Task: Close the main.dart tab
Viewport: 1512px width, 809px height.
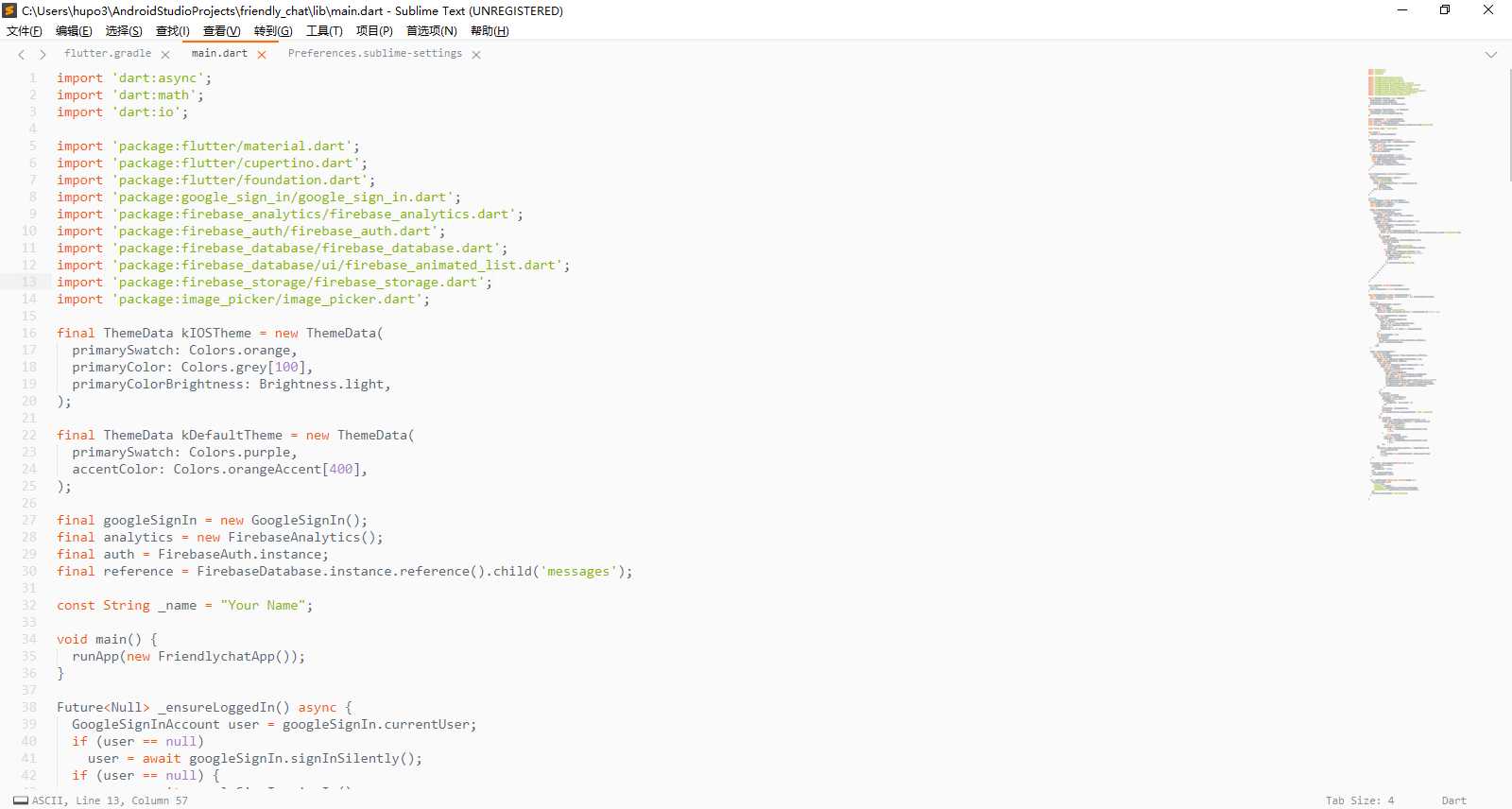Action: (x=262, y=55)
